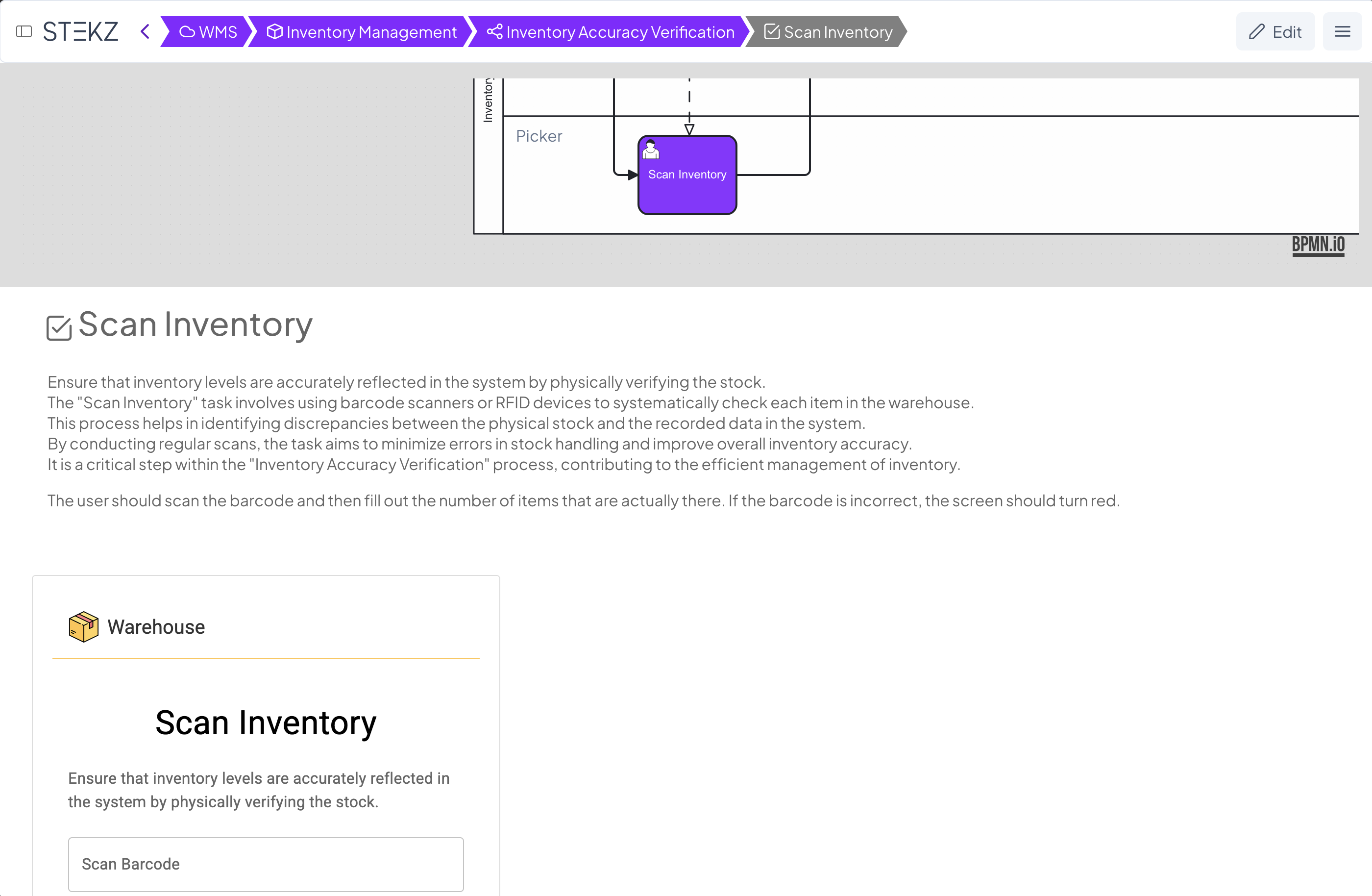Click the back chevron next to the STEKZ logo
Viewport: 1372px width, 896px height.
point(144,32)
